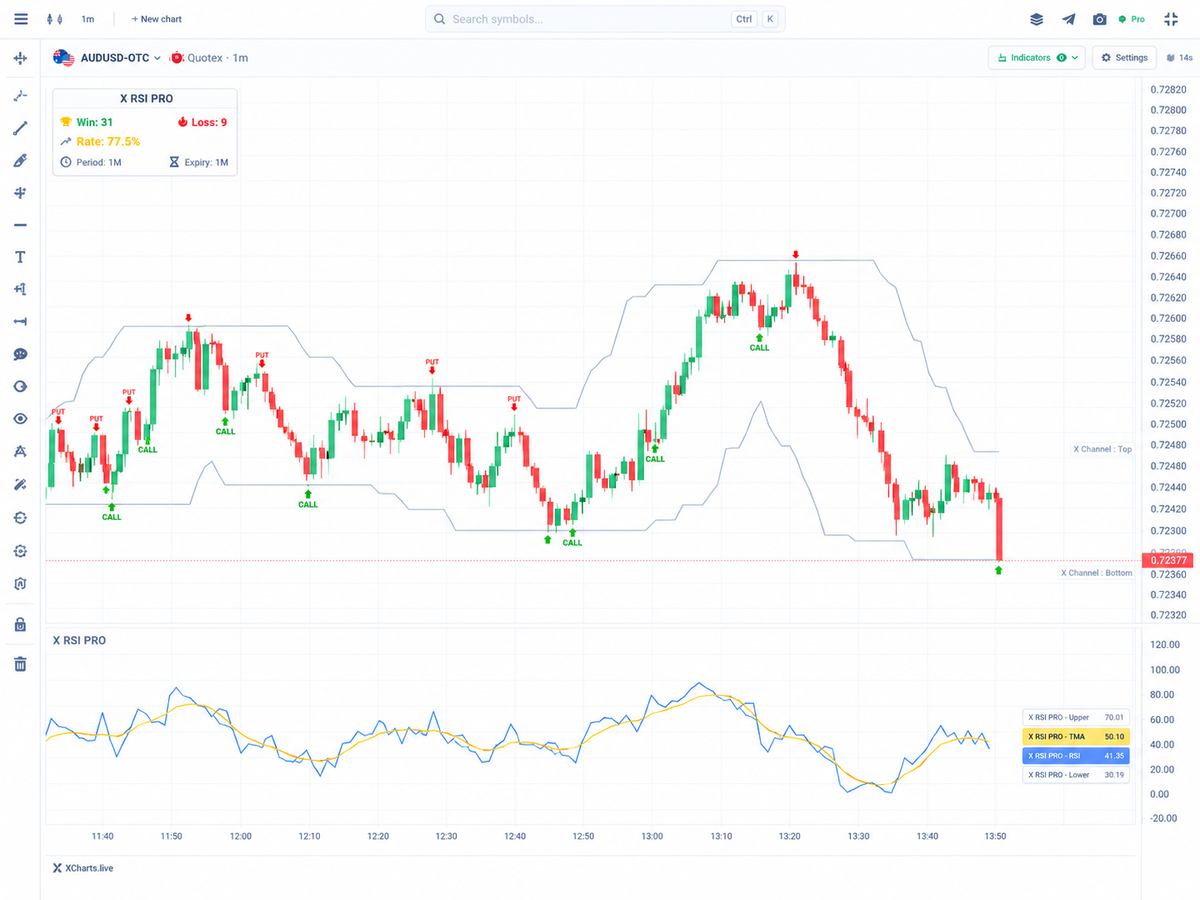Select the Text tool

point(20,257)
